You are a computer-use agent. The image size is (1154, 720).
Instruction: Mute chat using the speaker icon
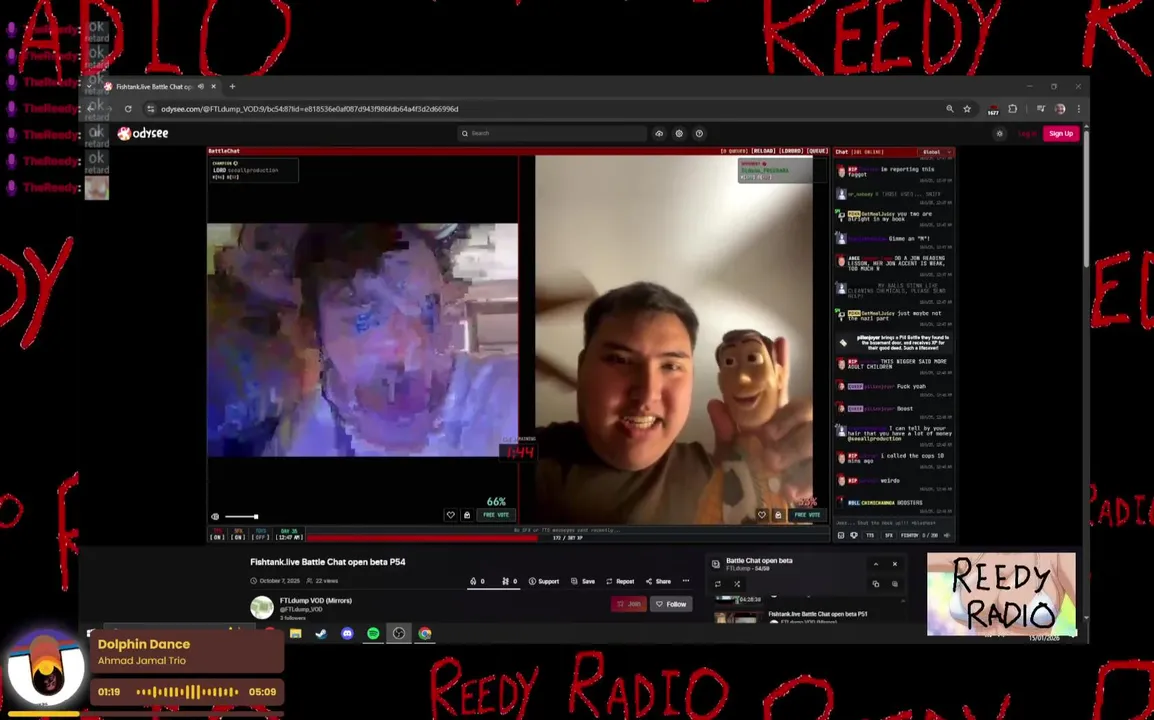947,535
